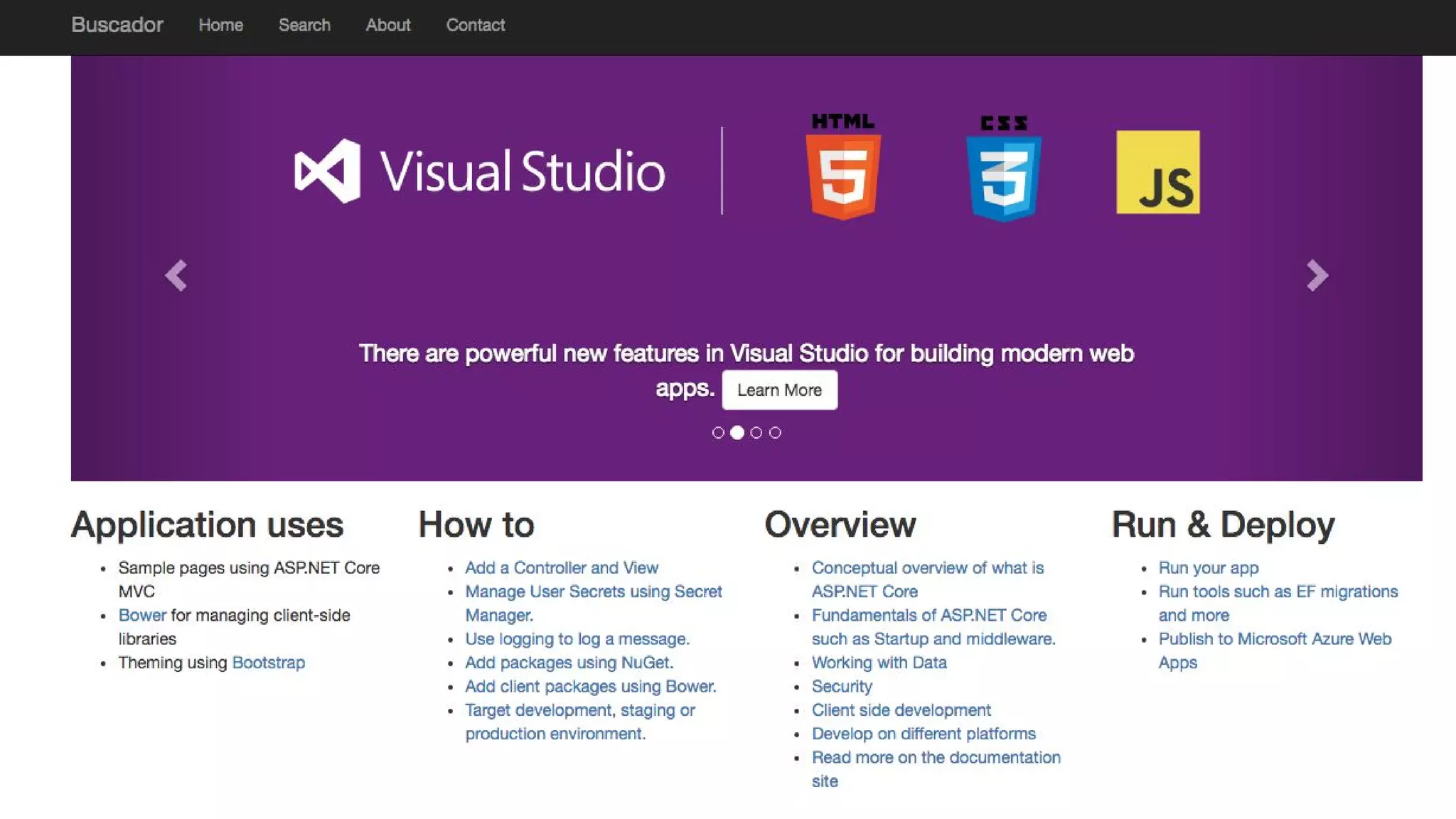This screenshot has width=1456, height=819.
Task: Open Add a Controller and View
Action: pos(562,568)
